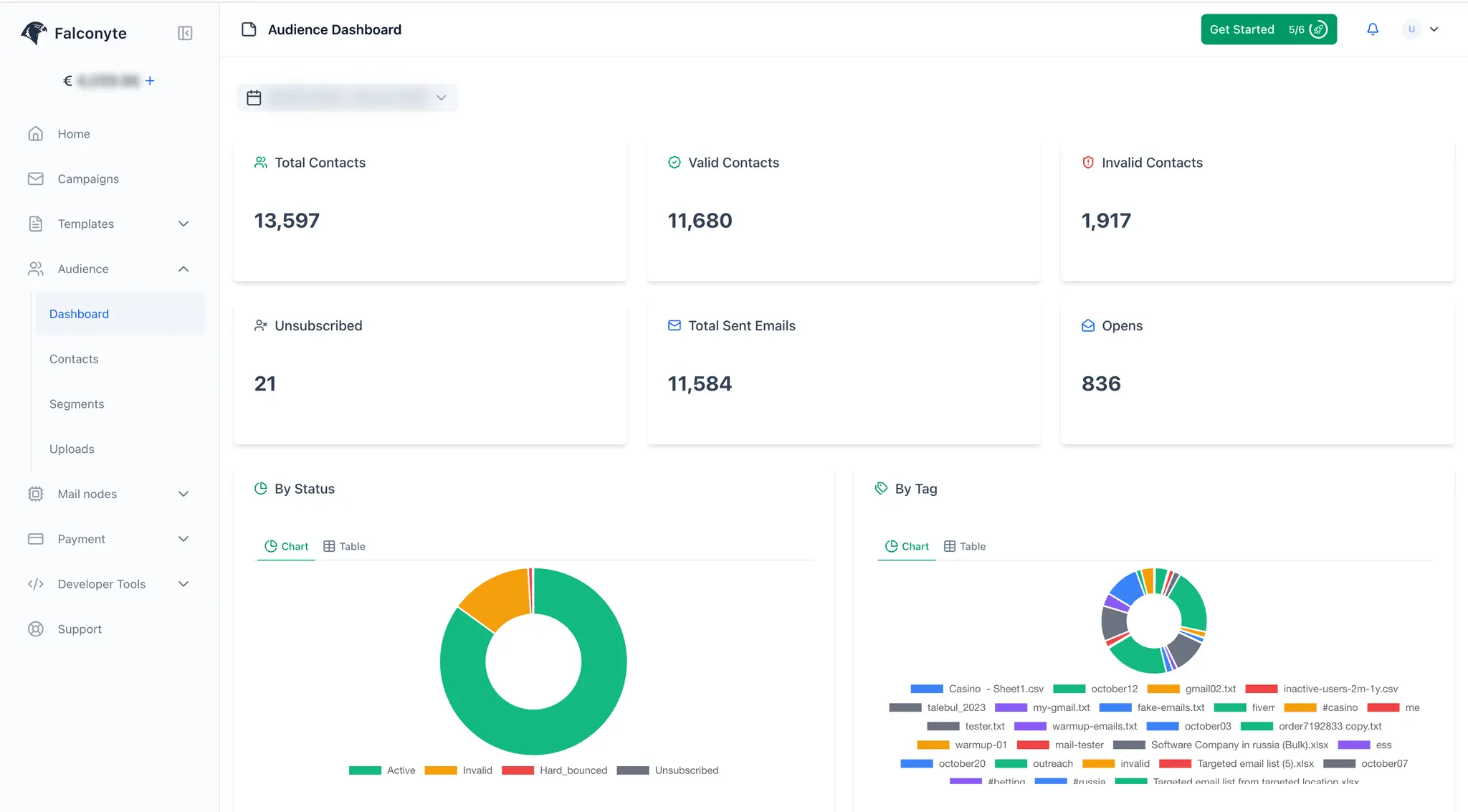Viewport: 1468px width, 812px height.
Task: Toggle talebul_2023 tag legend entry
Action: 937,707
